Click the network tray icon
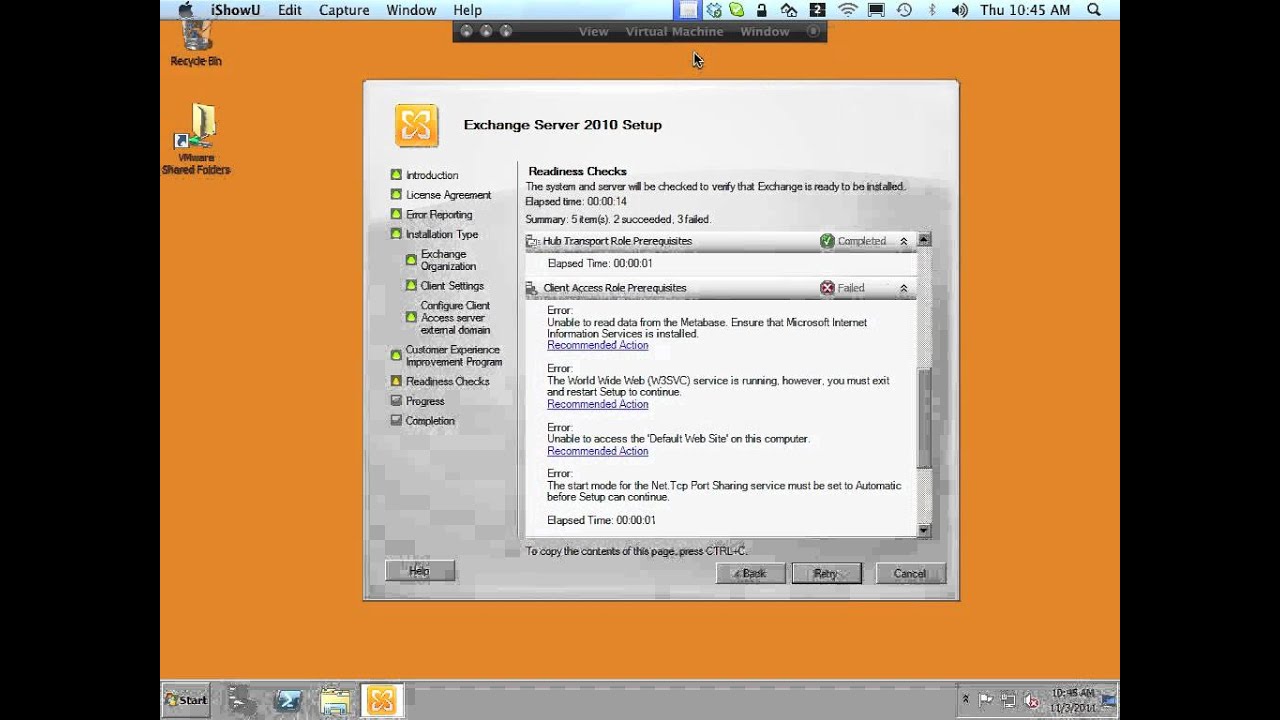Screen dimensions: 1280x720 [1009, 700]
